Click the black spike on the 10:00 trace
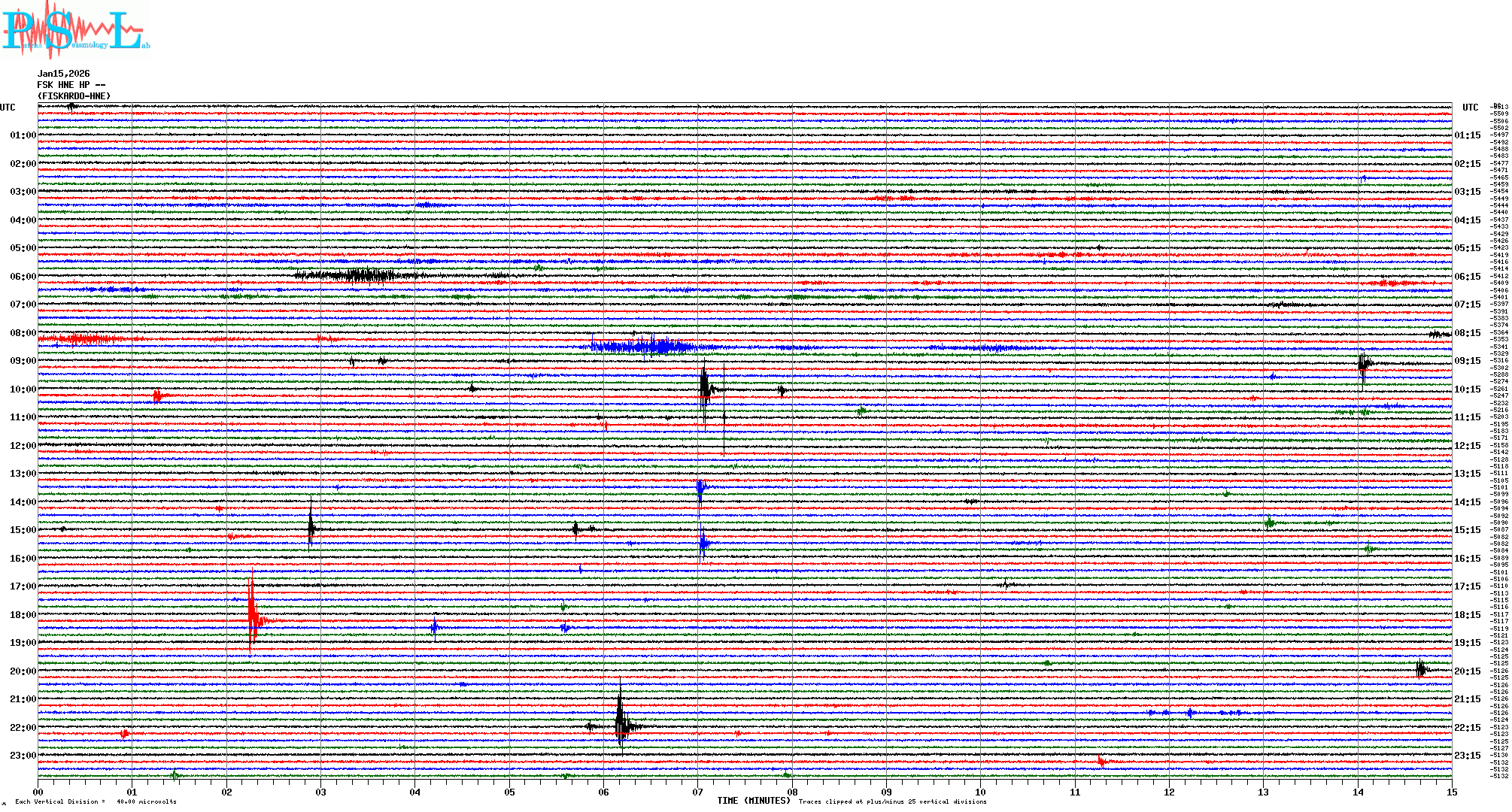1512x812 pixels. tap(704, 389)
